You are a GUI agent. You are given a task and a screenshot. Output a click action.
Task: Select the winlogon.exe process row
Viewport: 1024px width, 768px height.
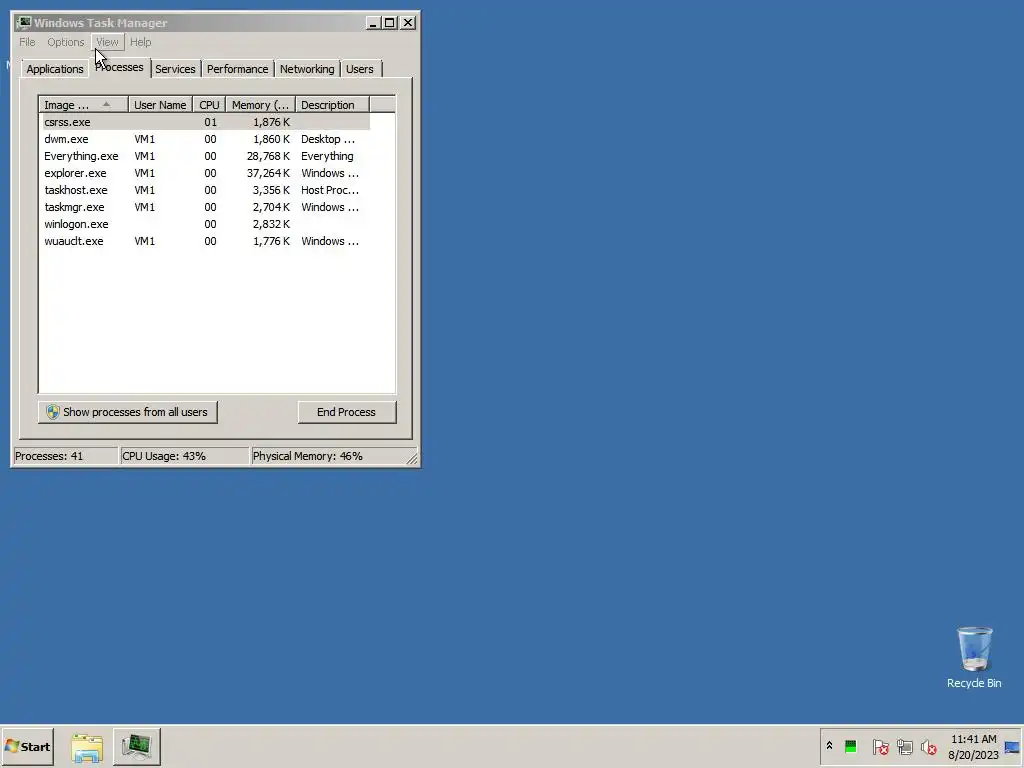(205, 224)
